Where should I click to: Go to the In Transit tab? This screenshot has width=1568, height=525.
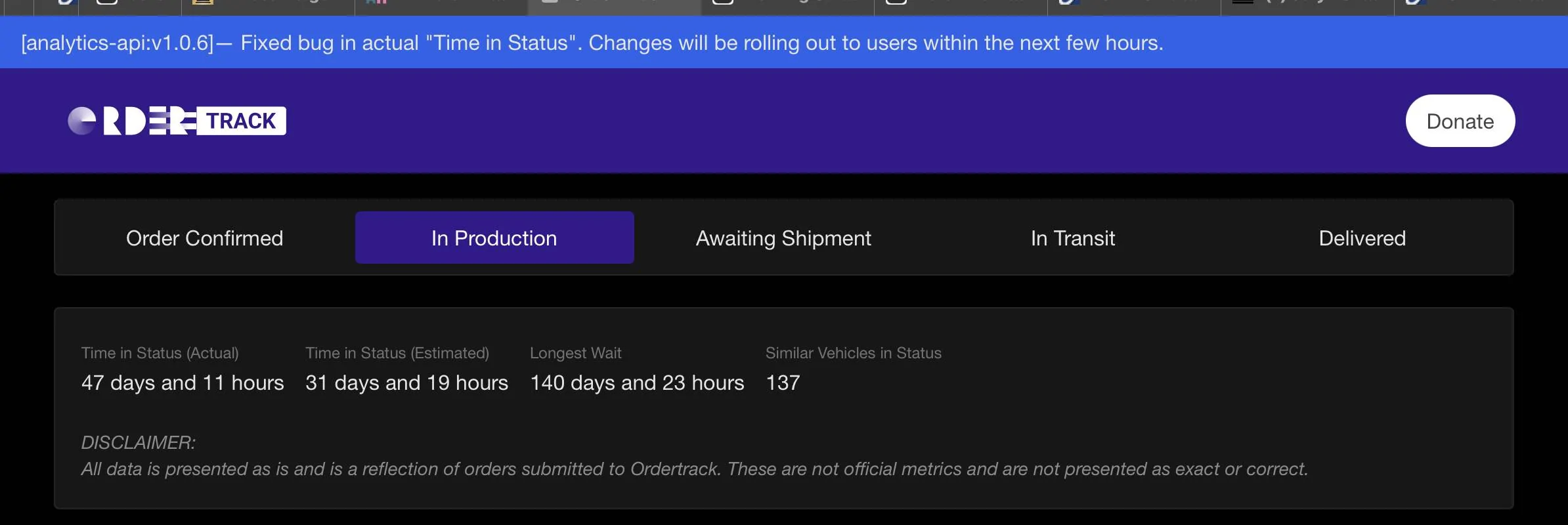coord(1072,238)
